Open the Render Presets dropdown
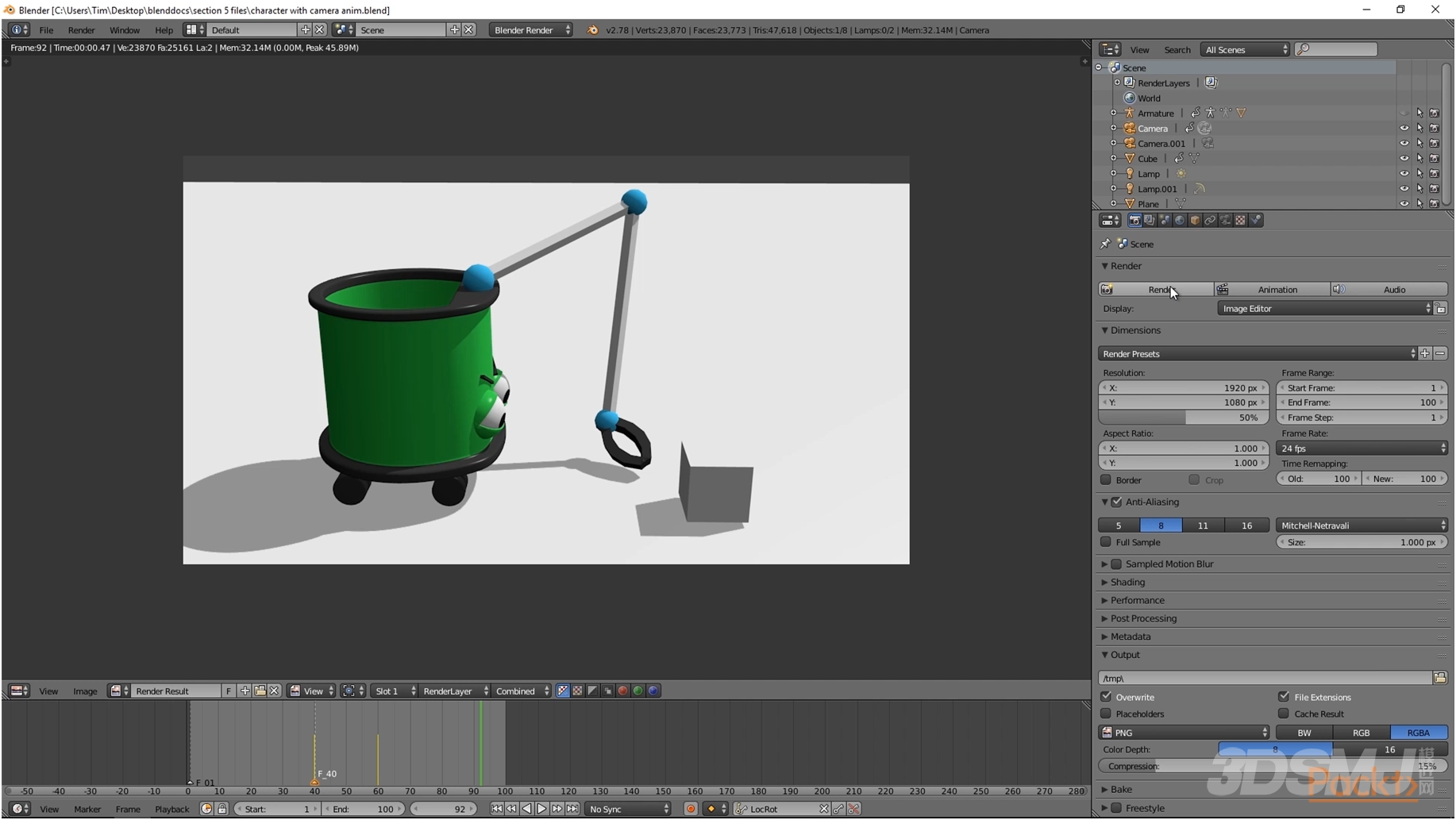Viewport: 1456px width, 820px height. [1258, 354]
